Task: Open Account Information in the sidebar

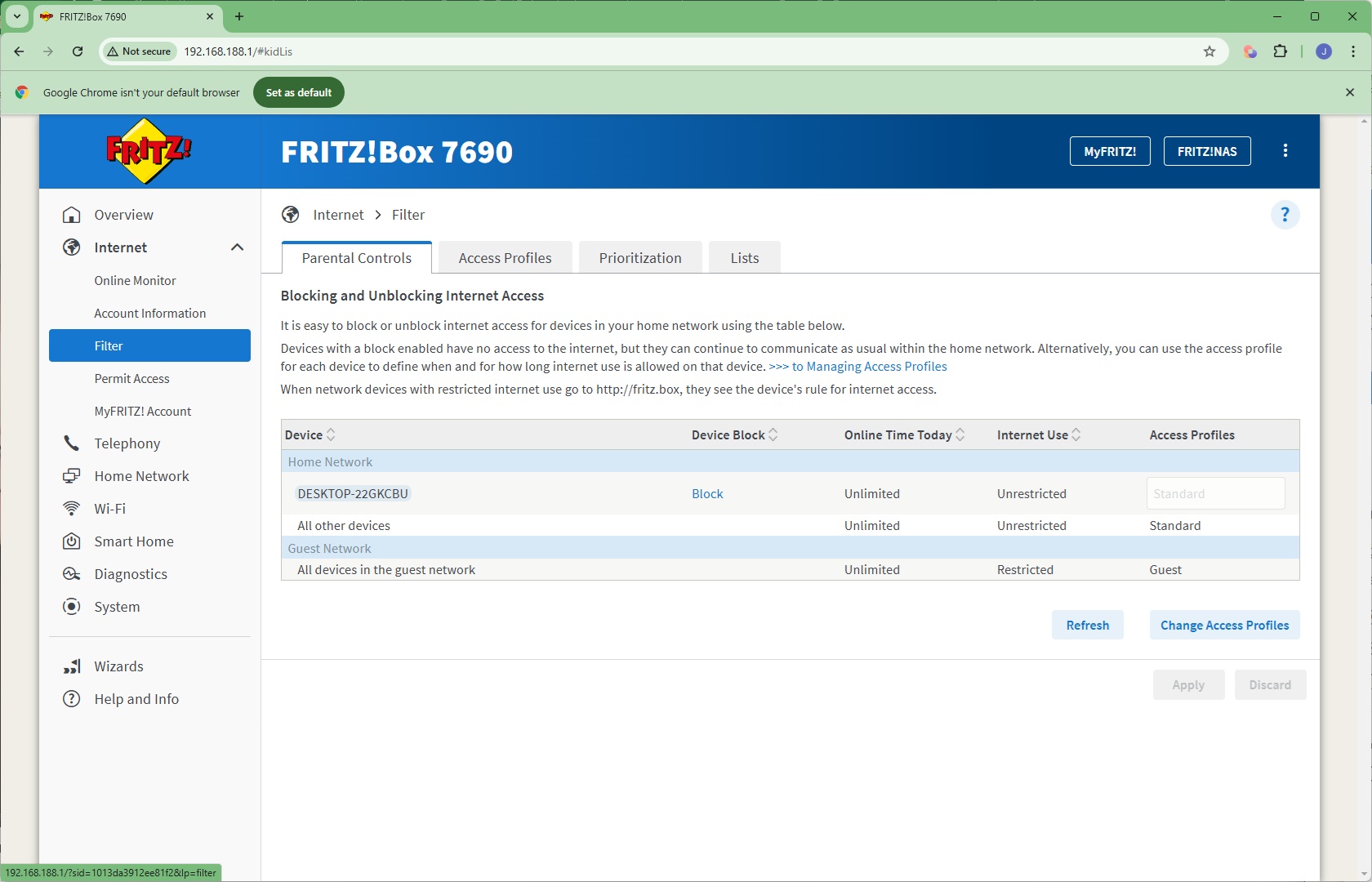Action: coord(150,313)
